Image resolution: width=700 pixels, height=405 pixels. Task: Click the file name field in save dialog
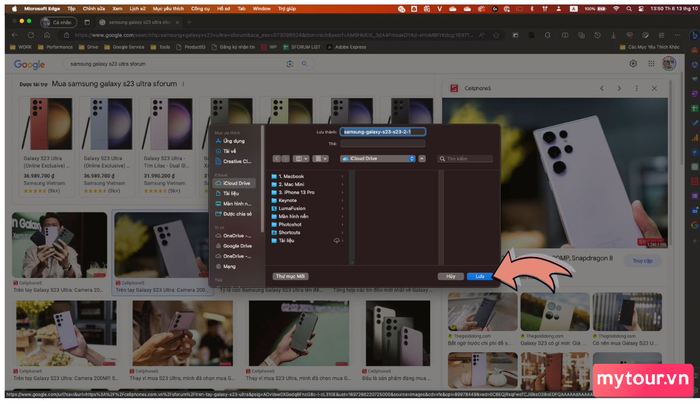pos(383,132)
